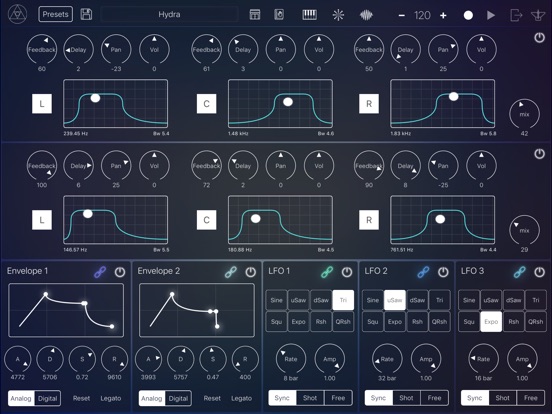Increase tempo with the plus button
Viewport: 552px width, 414px height.
pyautogui.click(x=443, y=15)
